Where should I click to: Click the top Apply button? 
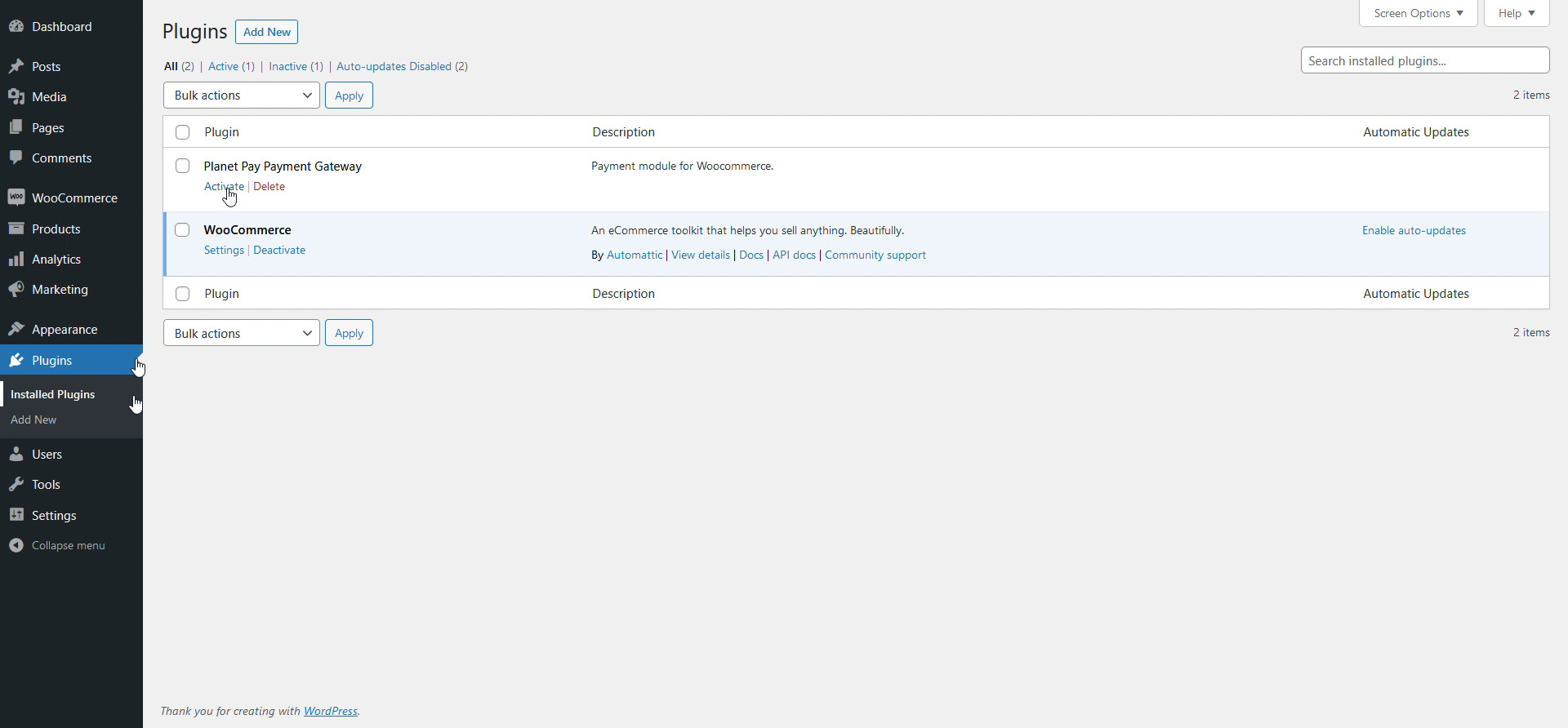click(349, 95)
